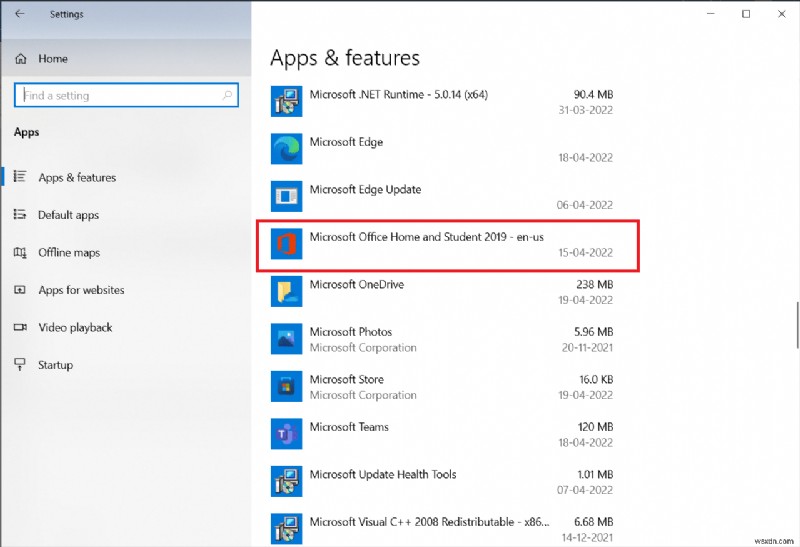The image size is (800, 547).
Task: Click the Microsoft Edge browser icon
Action: pyautogui.click(x=286, y=148)
